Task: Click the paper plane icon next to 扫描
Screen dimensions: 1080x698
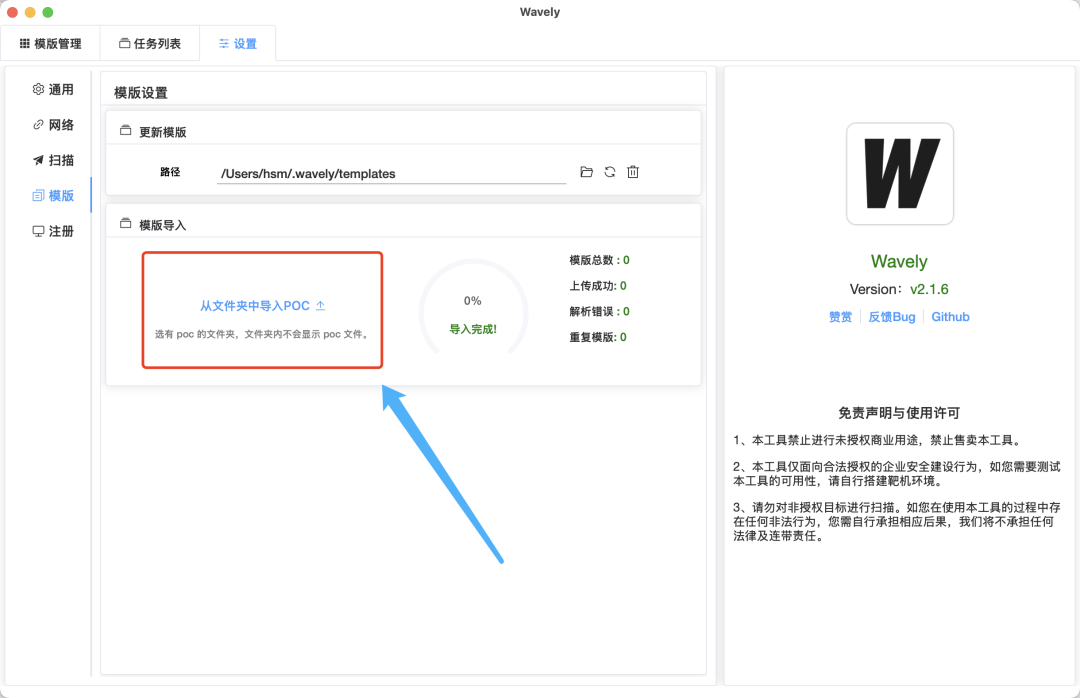Action: (x=38, y=160)
